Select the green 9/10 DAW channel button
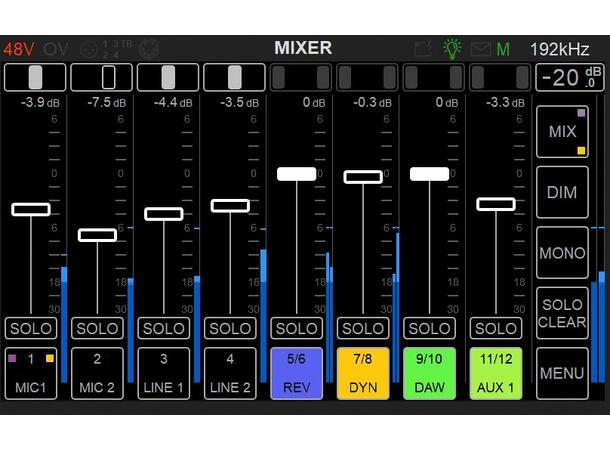Viewport: 610px width, 450px height. [429, 373]
